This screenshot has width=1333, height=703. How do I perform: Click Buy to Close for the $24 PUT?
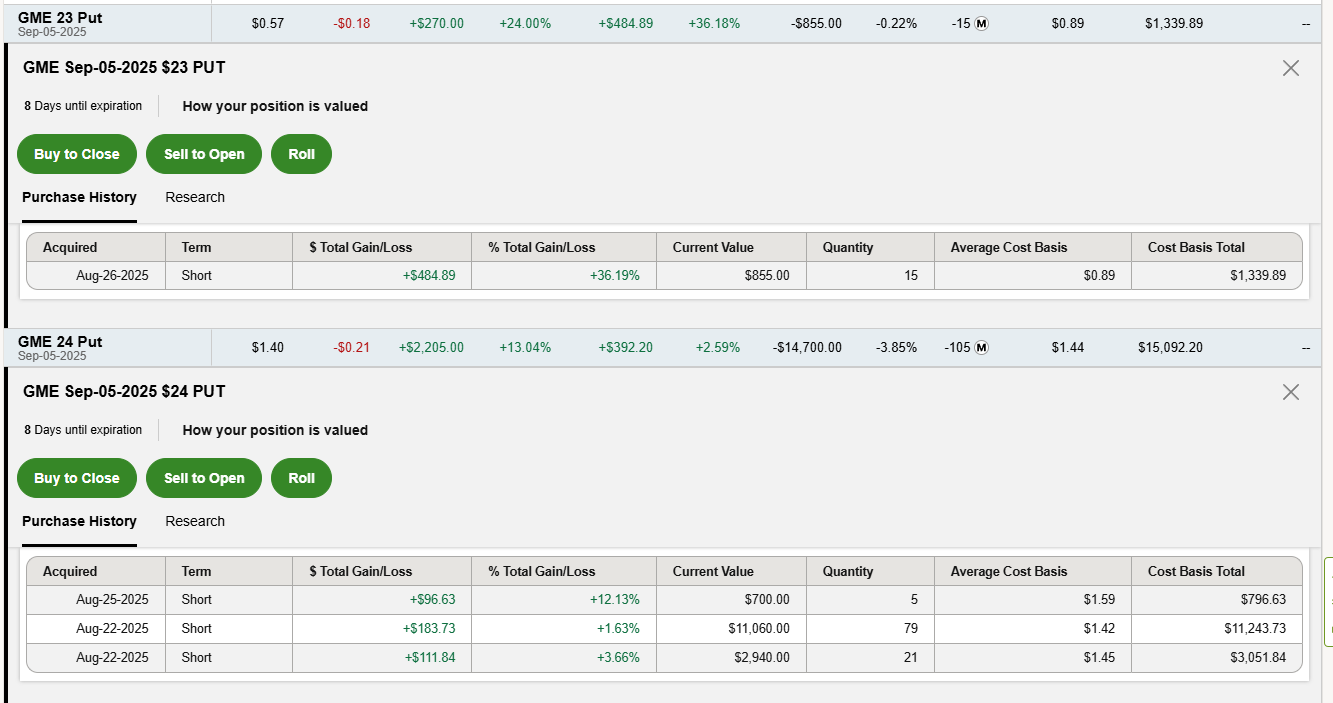coord(77,478)
